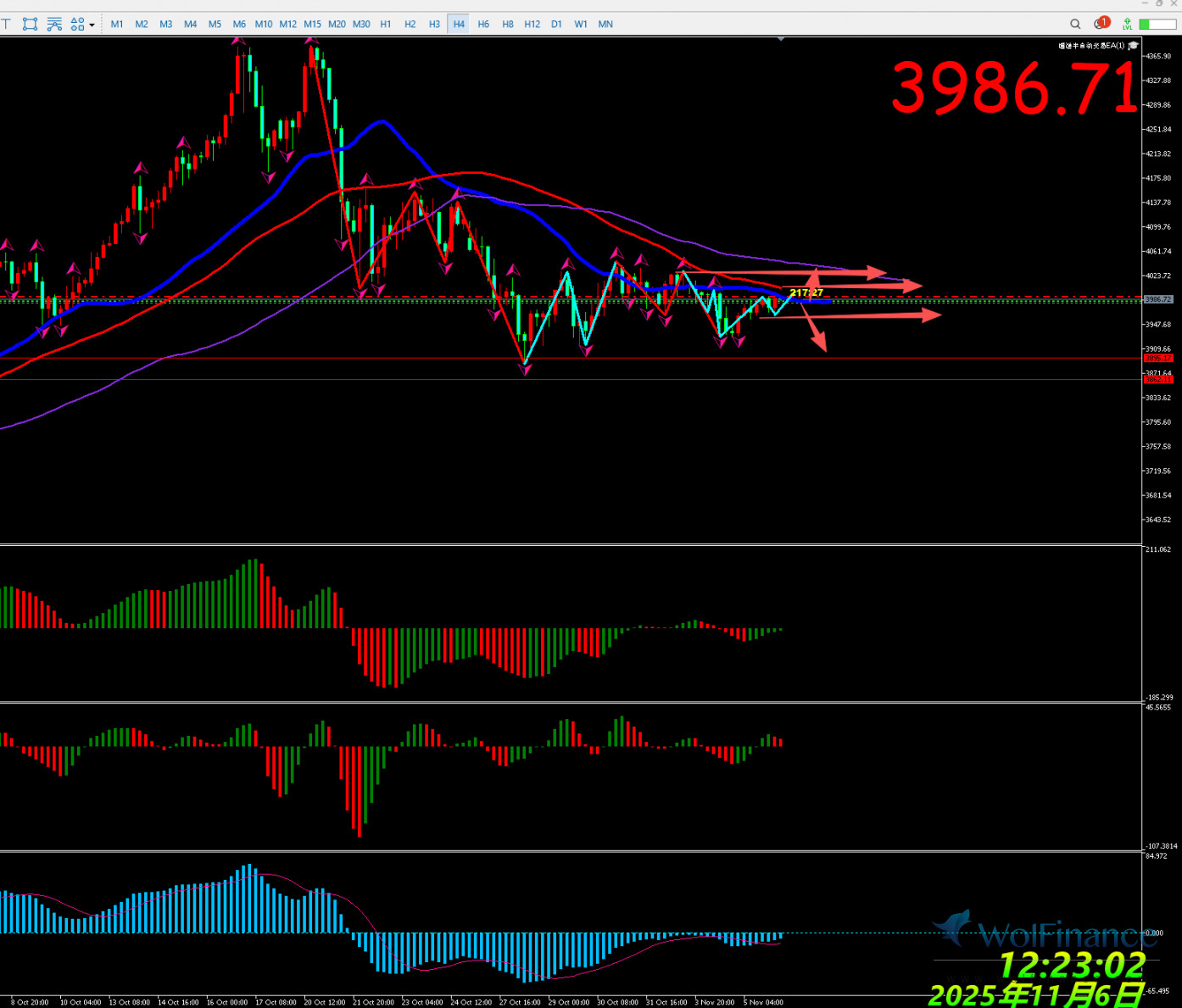Open the search magnifier icon
The width and height of the screenshot is (1182, 1008).
1075,24
